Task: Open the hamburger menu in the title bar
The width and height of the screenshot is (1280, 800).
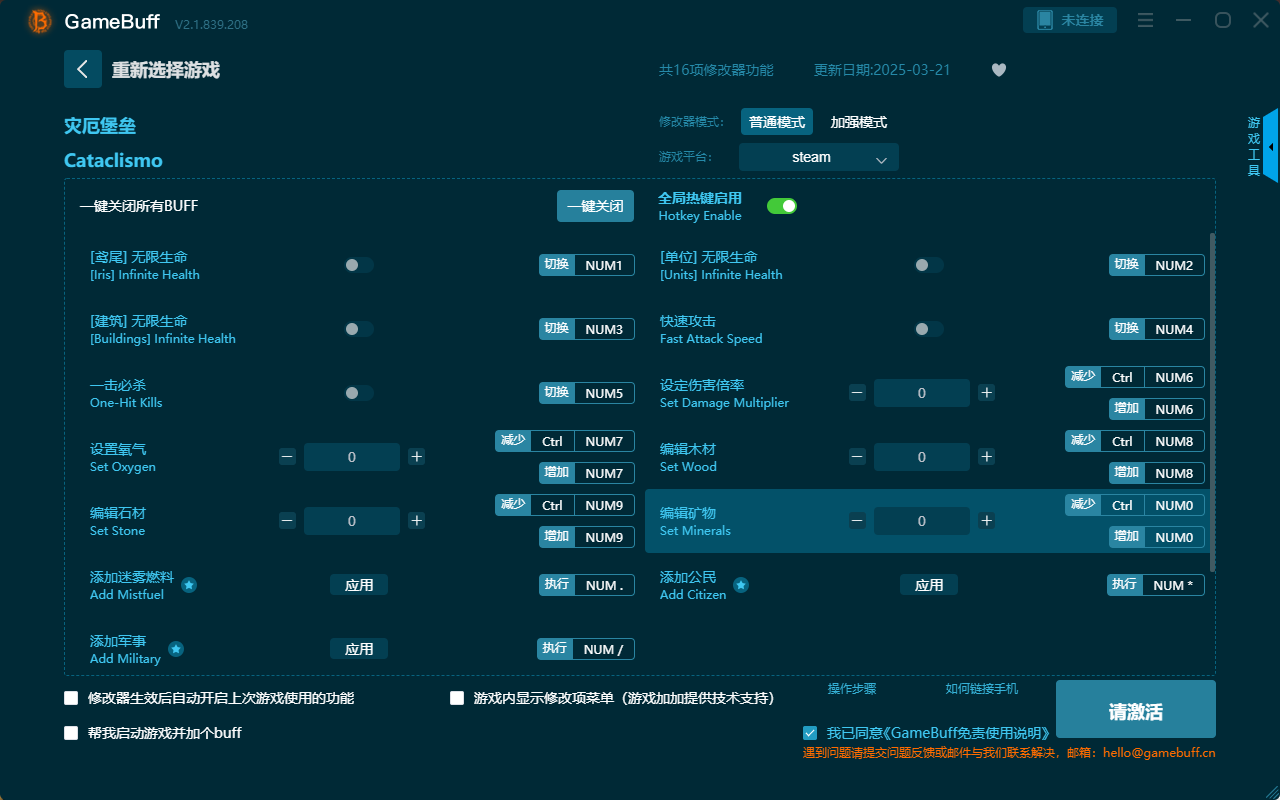Action: pos(1145,19)
